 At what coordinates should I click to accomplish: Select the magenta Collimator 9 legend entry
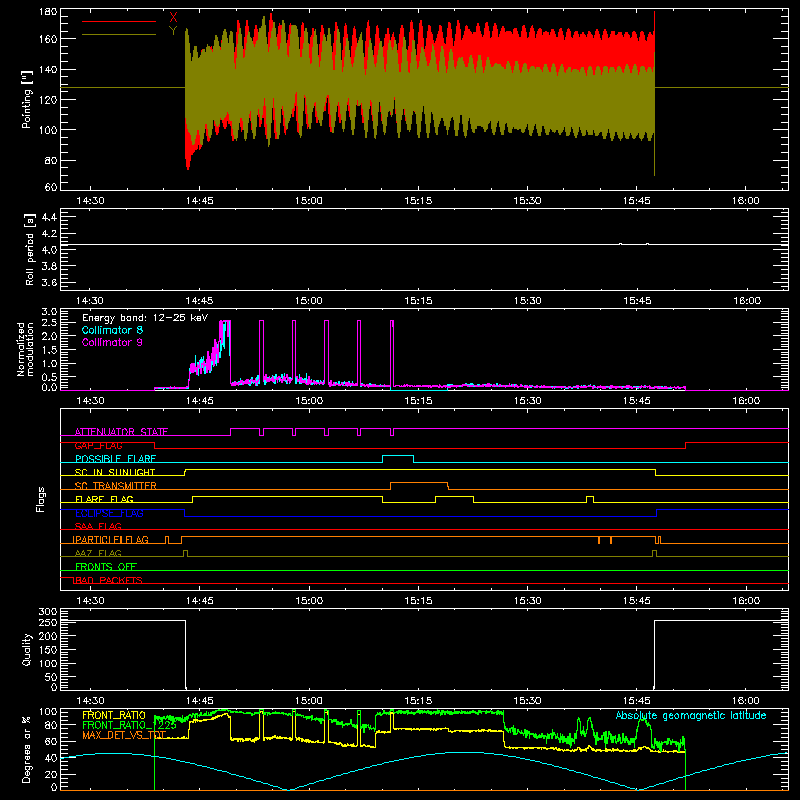pos(112,342)
